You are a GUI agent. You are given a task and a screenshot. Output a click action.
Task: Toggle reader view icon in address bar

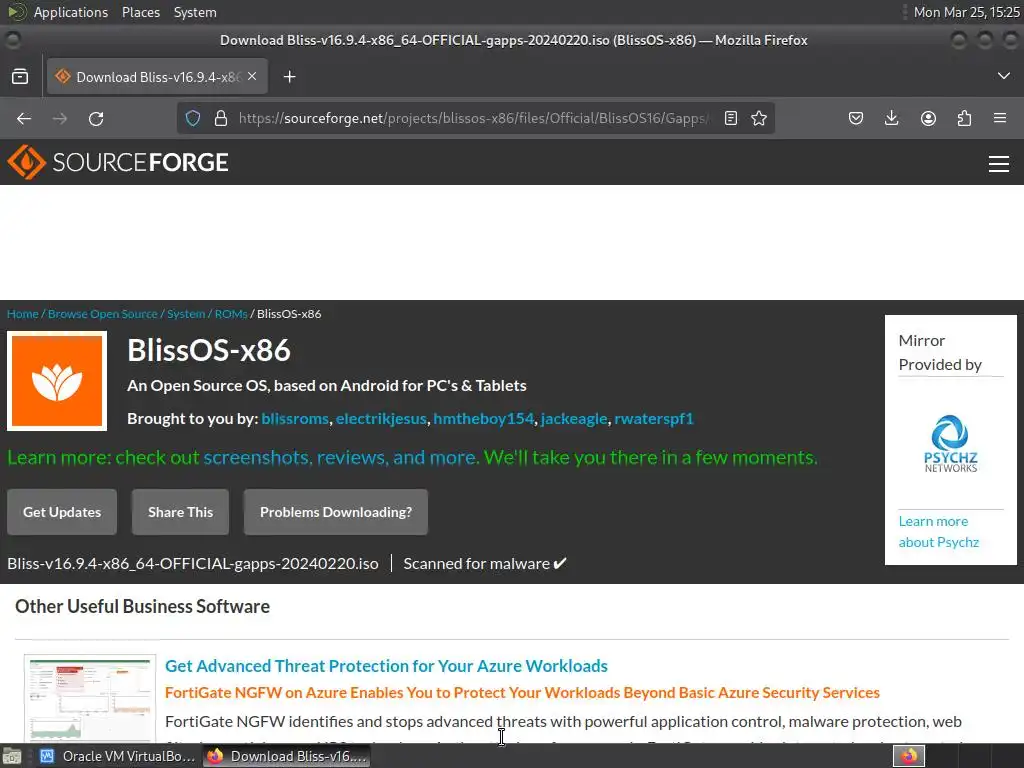(731, 118)
